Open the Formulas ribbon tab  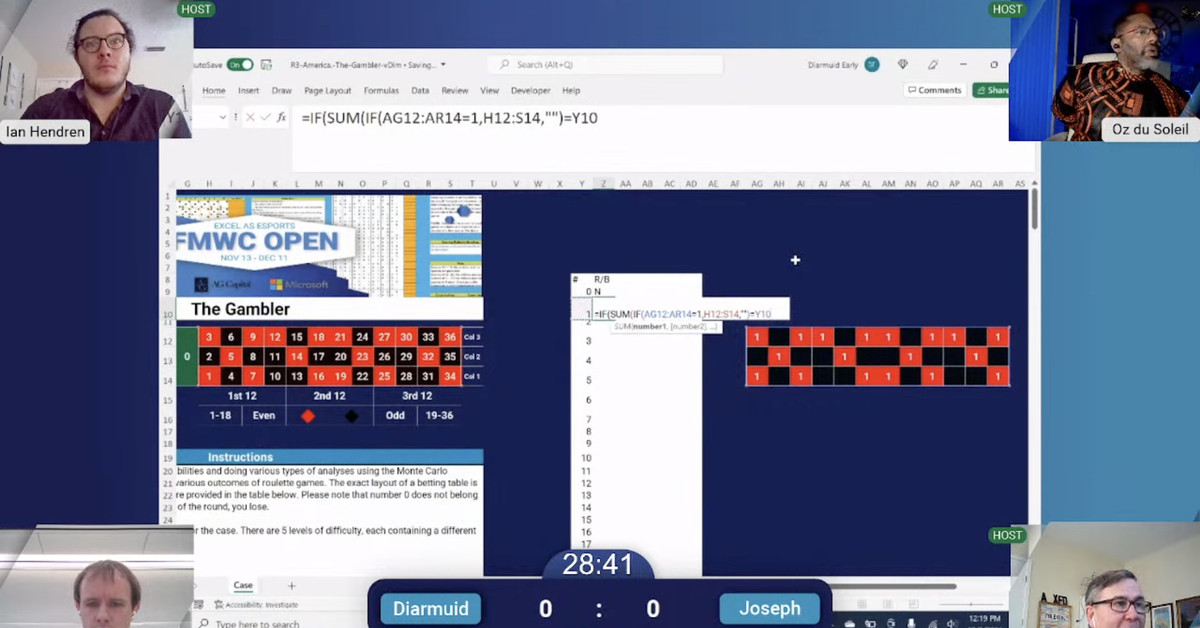pyautogui.click(x=381, y=90)
